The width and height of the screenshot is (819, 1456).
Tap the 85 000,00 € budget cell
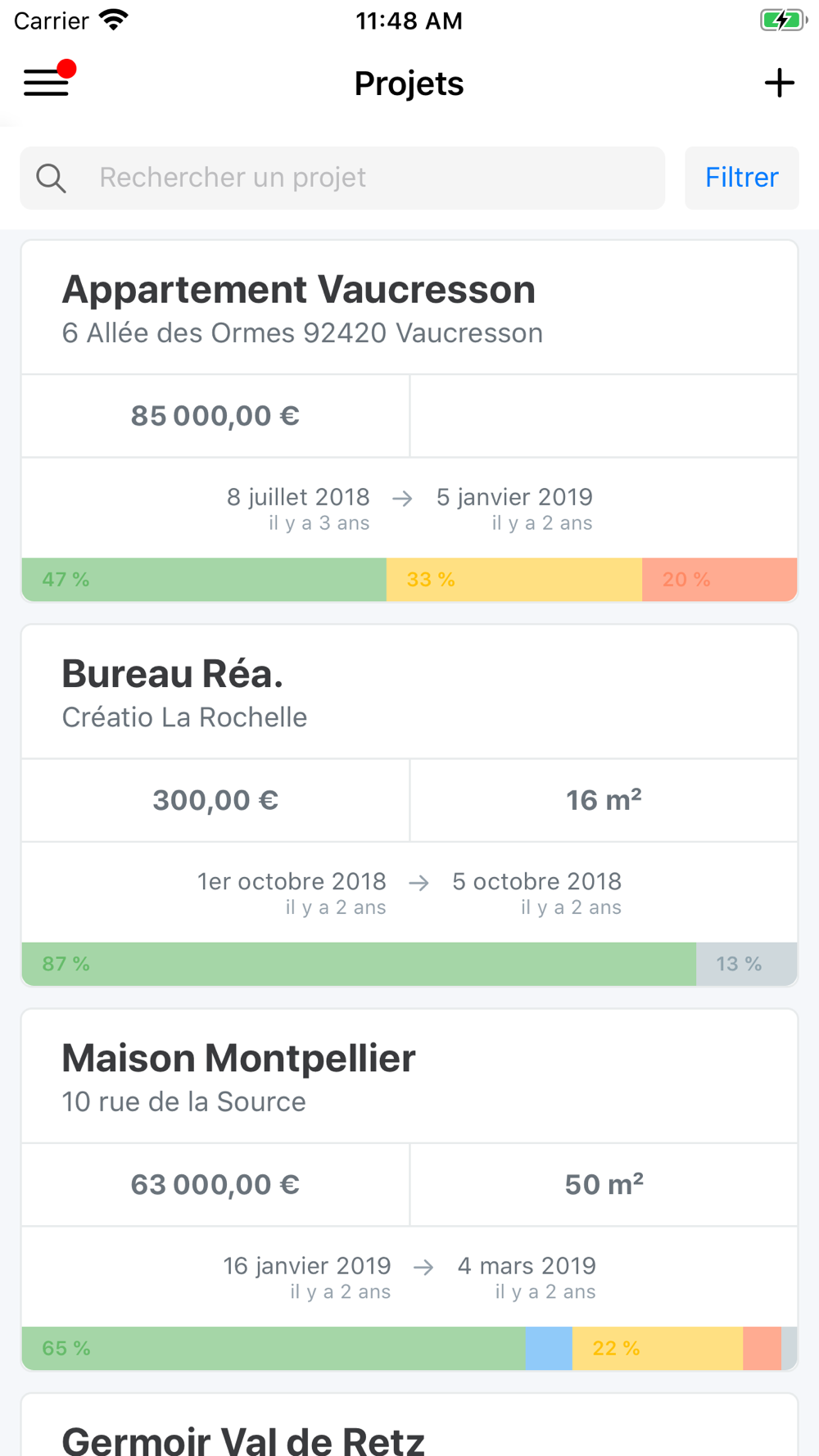point(215,416)
